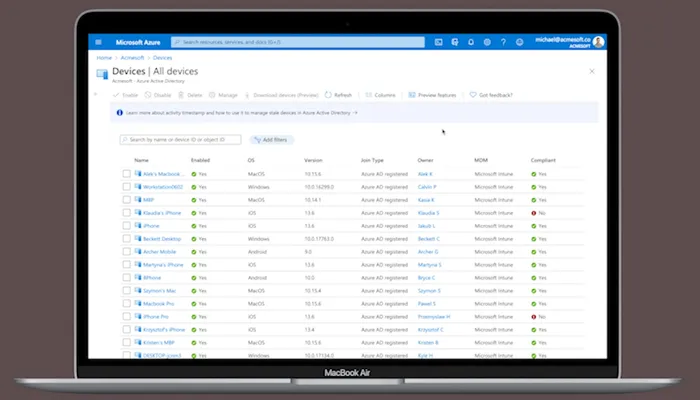
Task: Click the device icon beside Szymon's Mac
Action: 138,290
